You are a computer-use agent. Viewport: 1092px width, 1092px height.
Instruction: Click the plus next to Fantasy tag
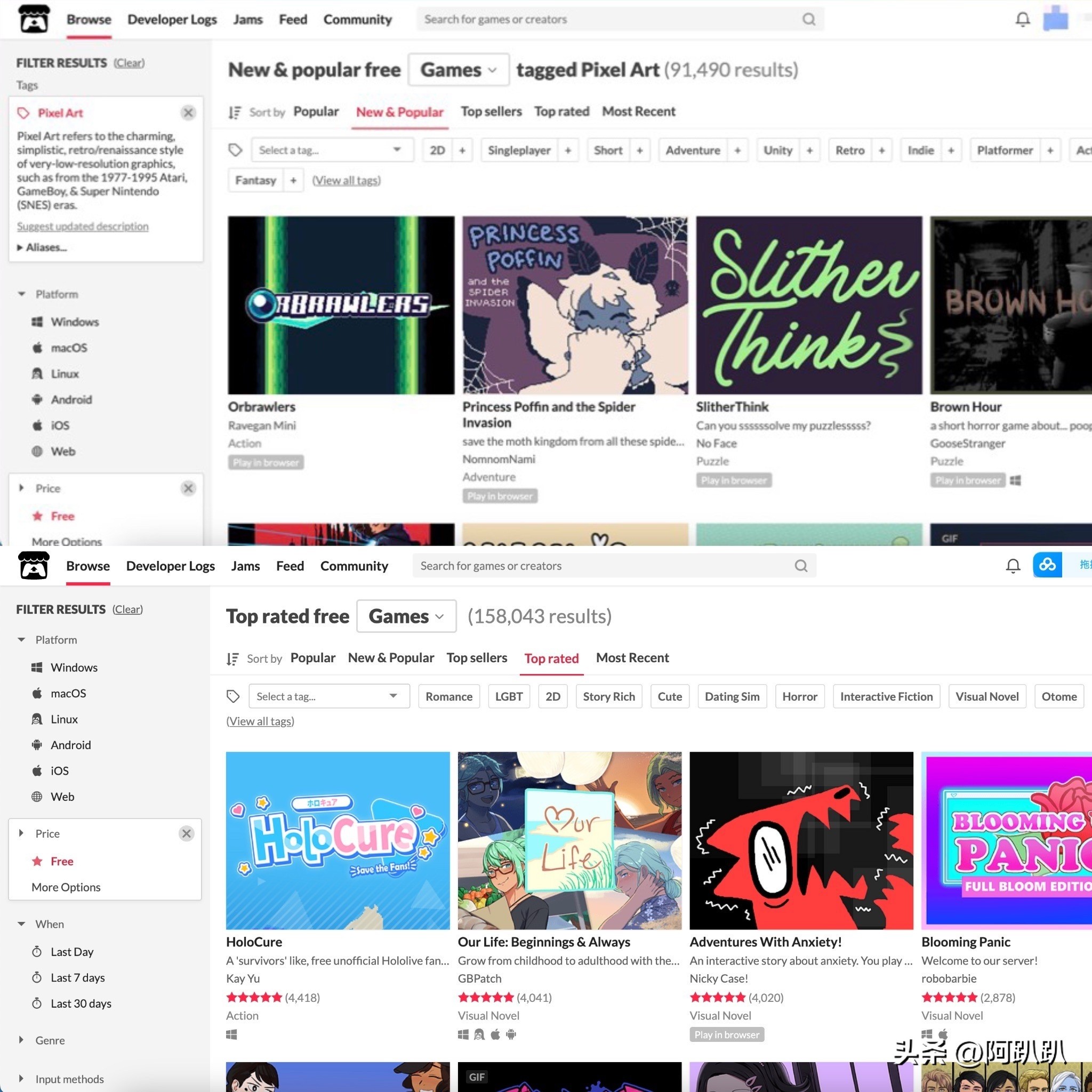pos(293,180)
